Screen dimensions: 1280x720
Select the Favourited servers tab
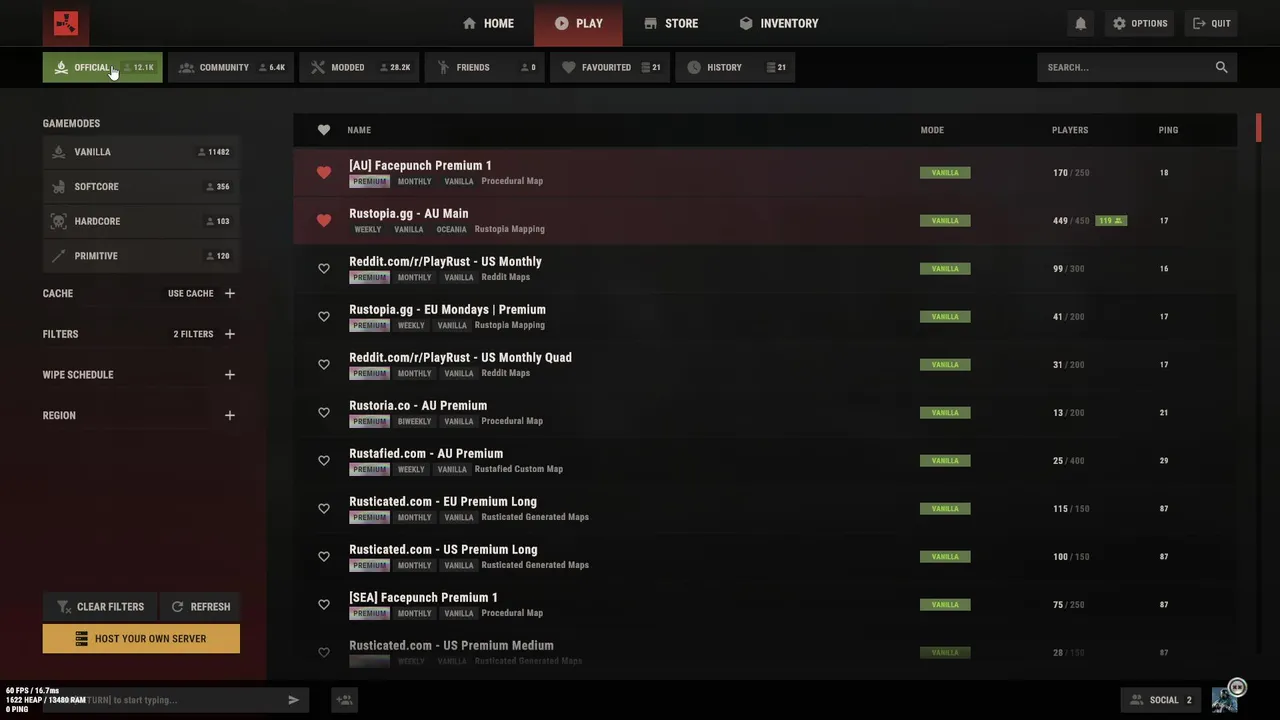tap(610, 67)
